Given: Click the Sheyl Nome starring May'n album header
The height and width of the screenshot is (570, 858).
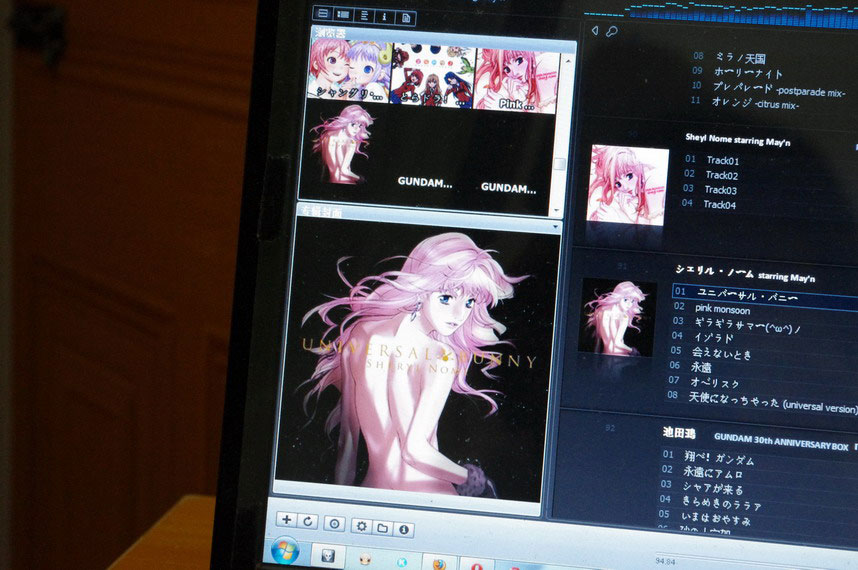Looking at the screenshot, I should tap(738, 140).
